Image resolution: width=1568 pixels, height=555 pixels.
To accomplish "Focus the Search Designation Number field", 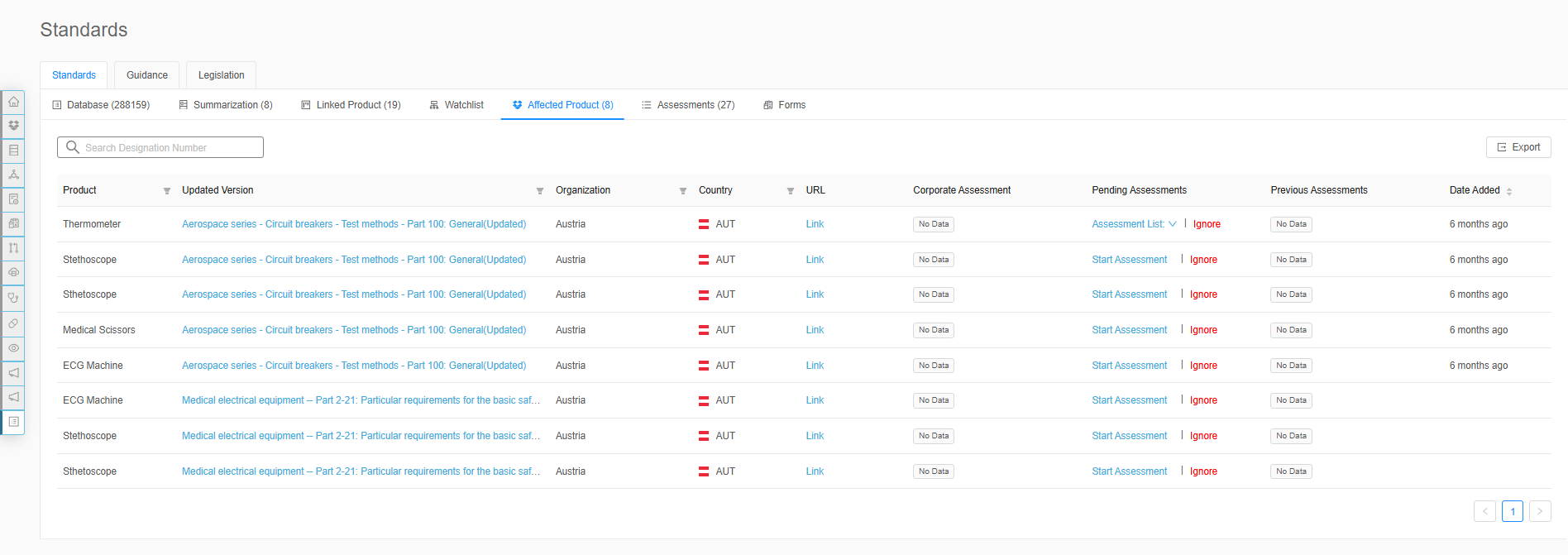I will coord(160,147).
